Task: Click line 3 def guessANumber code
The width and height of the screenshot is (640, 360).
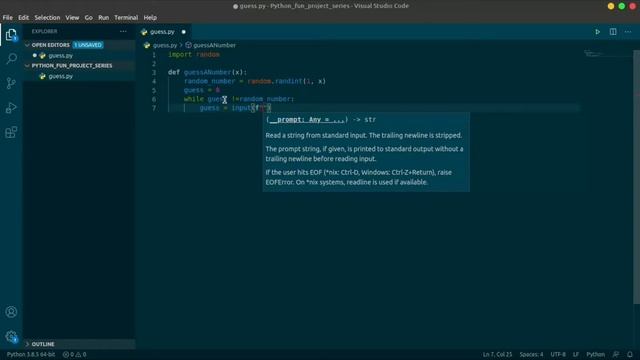Action: coord(207,72)
